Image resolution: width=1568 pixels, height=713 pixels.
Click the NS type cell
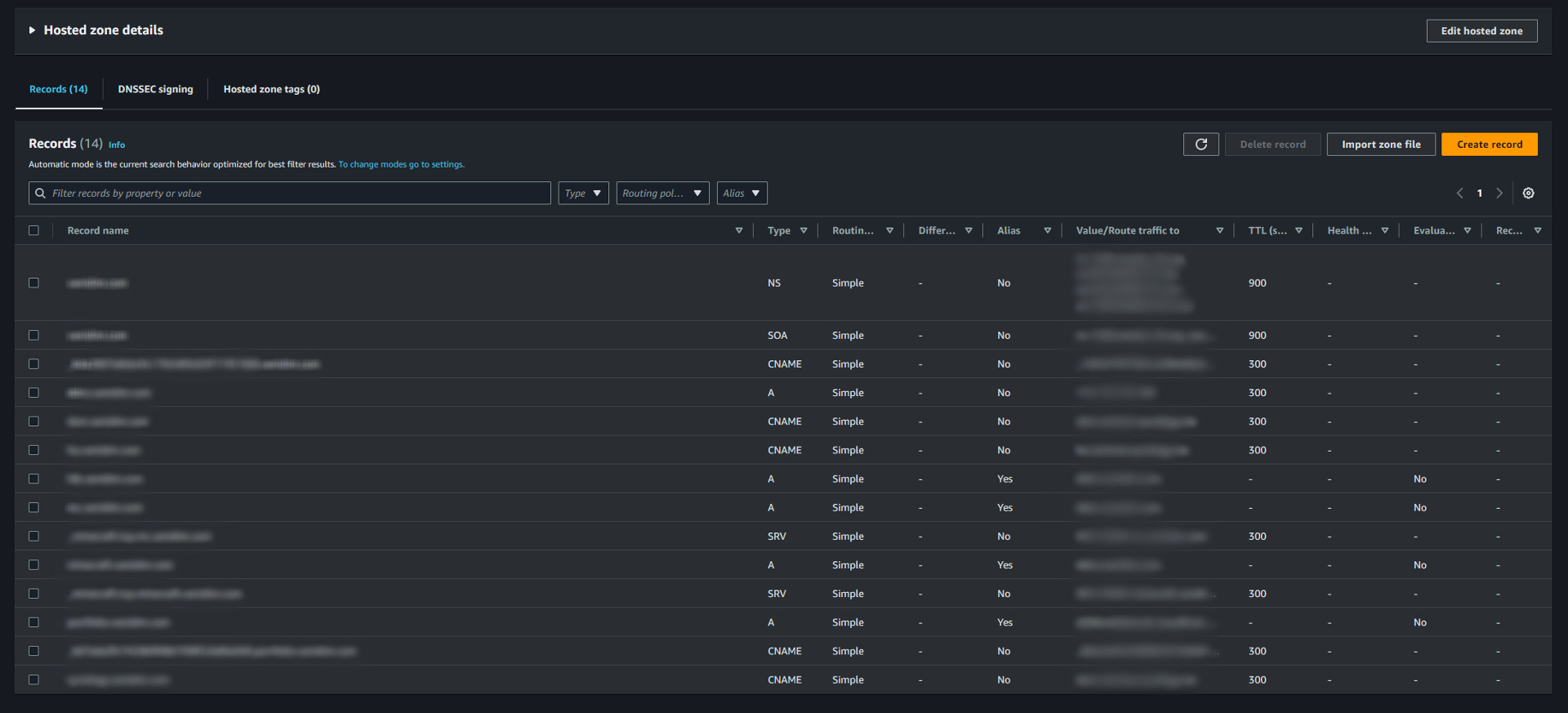(773, 283)
